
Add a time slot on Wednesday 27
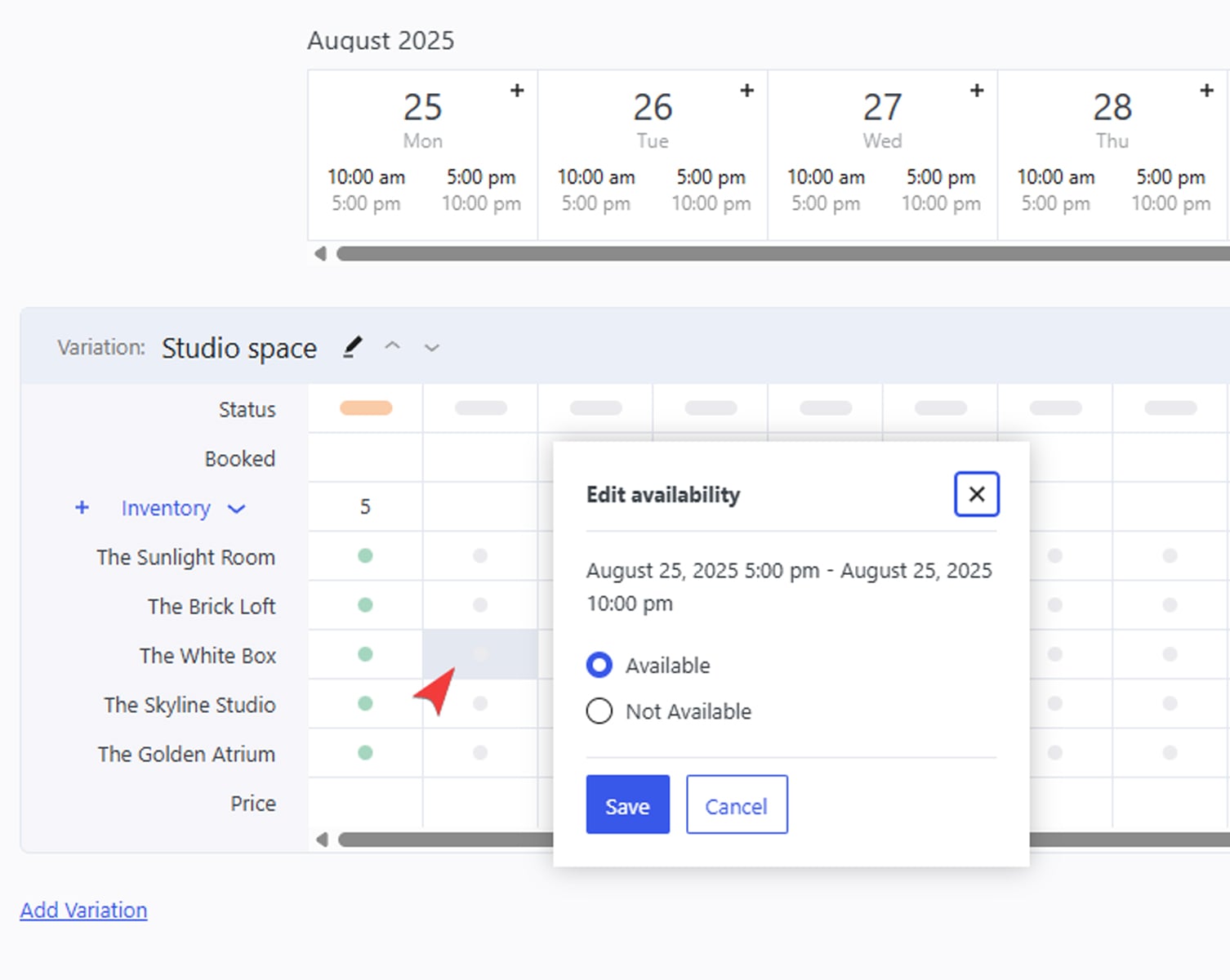976,91
